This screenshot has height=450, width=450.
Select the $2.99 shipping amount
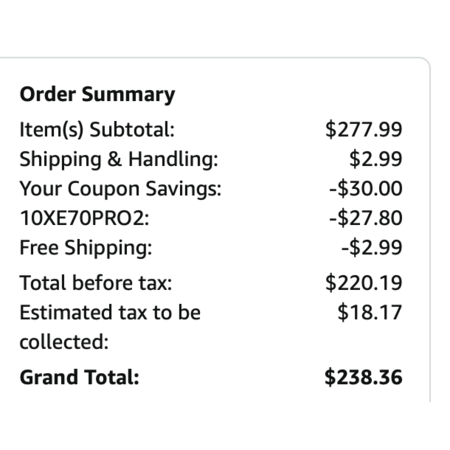376,159
